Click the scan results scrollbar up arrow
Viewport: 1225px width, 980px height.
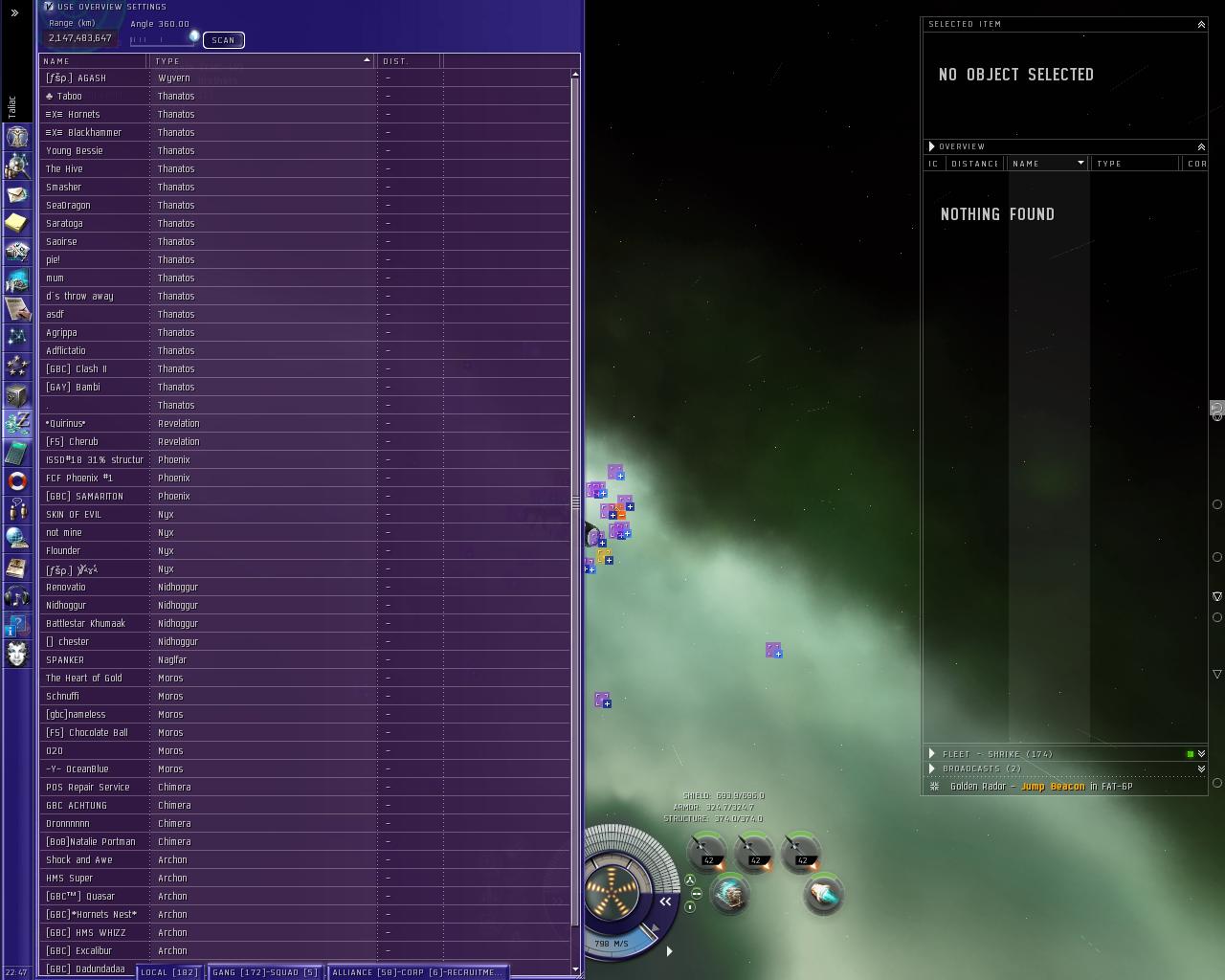click(575, 74)
